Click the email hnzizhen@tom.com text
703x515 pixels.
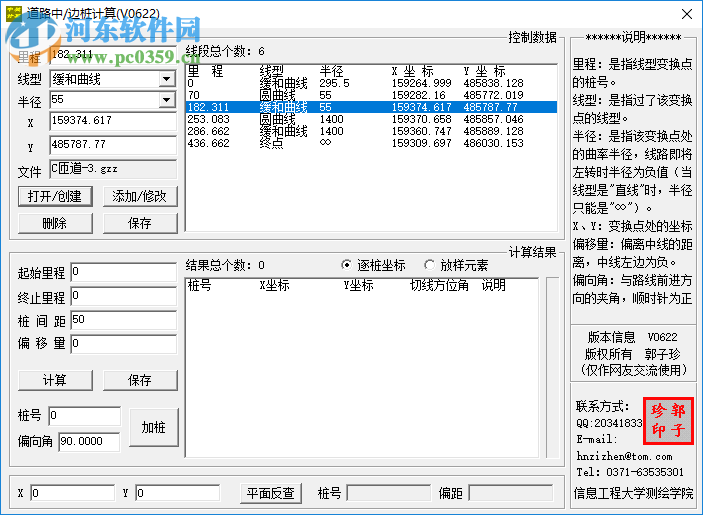pos(624,456)
